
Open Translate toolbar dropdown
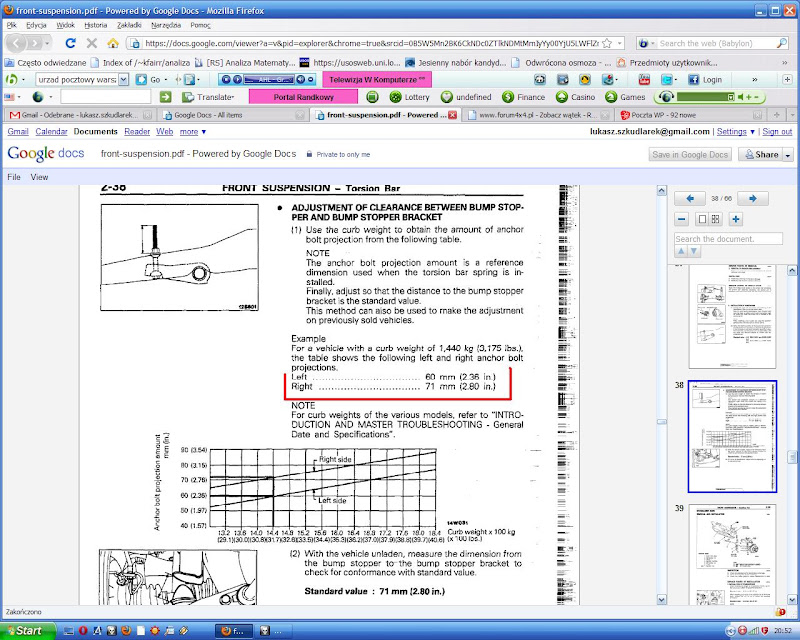coord(208,97)
